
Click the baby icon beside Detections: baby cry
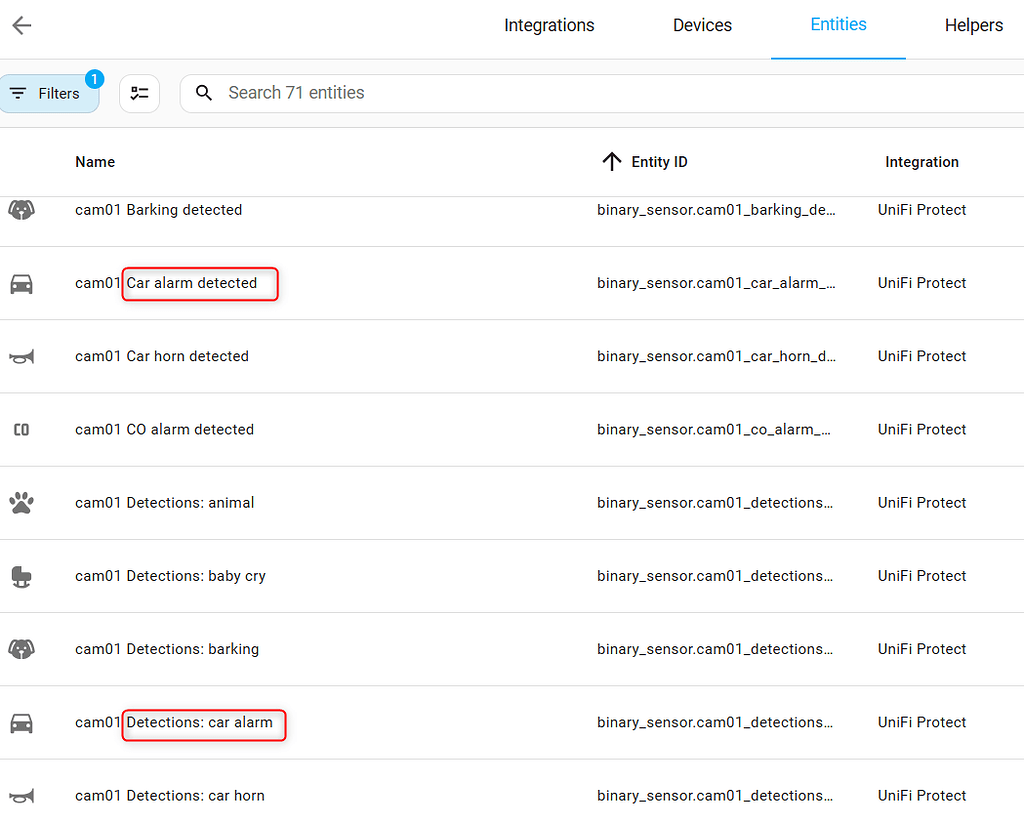(x=22, y=575)
